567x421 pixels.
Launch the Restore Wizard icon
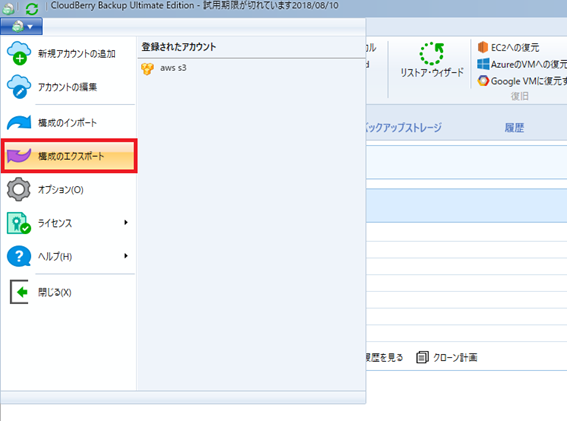[x=431, y=54]
